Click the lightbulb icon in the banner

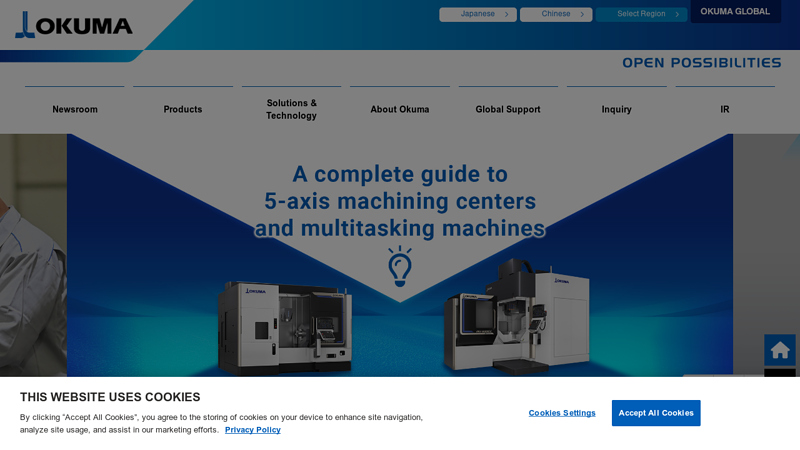coord(400,266)
